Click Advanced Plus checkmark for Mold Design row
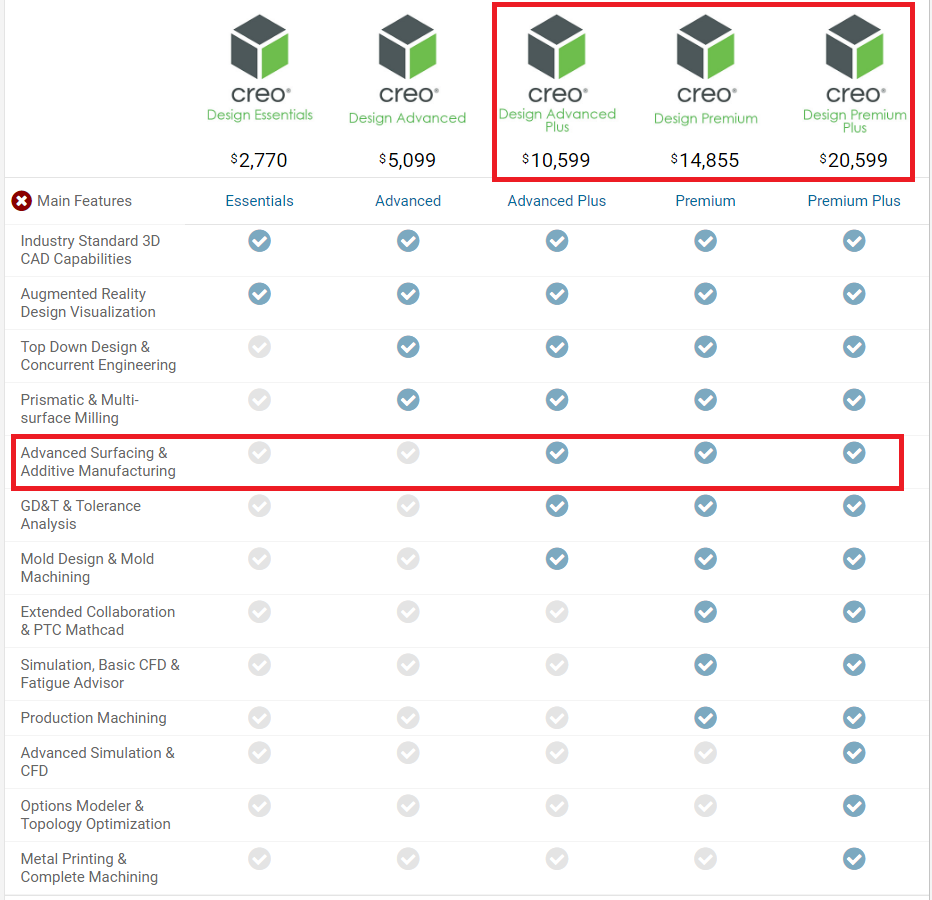 [557, 559]
